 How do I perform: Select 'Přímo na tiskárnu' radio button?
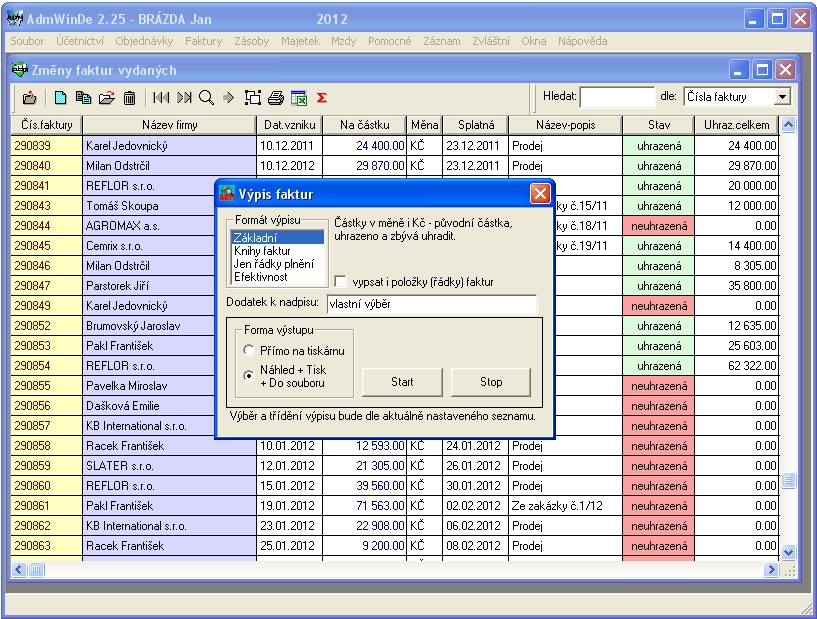[x=249, y=350]
